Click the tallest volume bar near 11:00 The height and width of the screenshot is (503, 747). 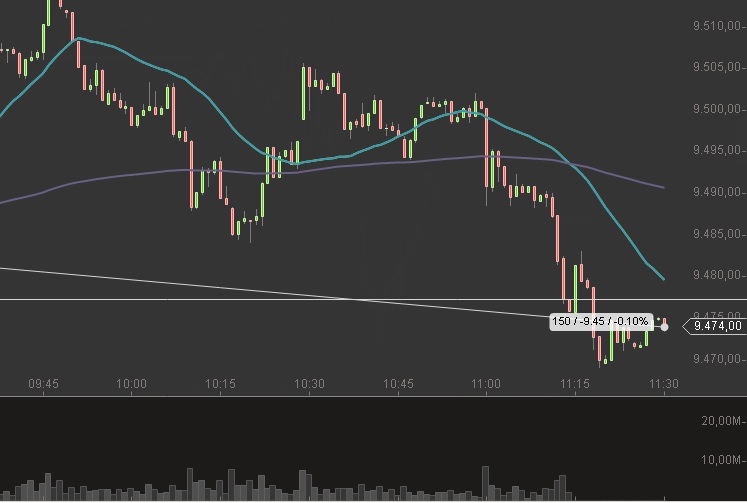485,483
